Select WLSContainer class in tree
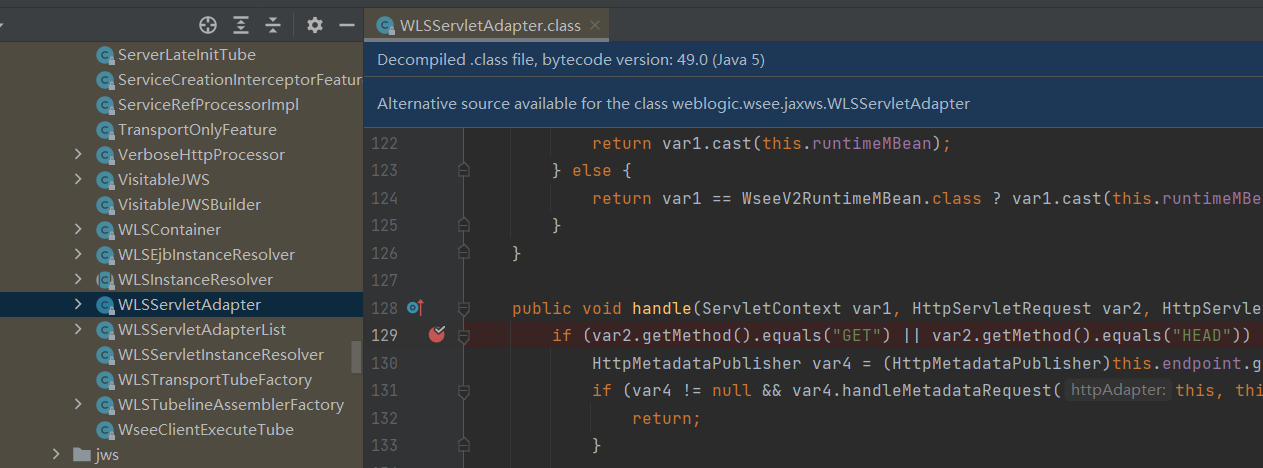 pos(169,229)
